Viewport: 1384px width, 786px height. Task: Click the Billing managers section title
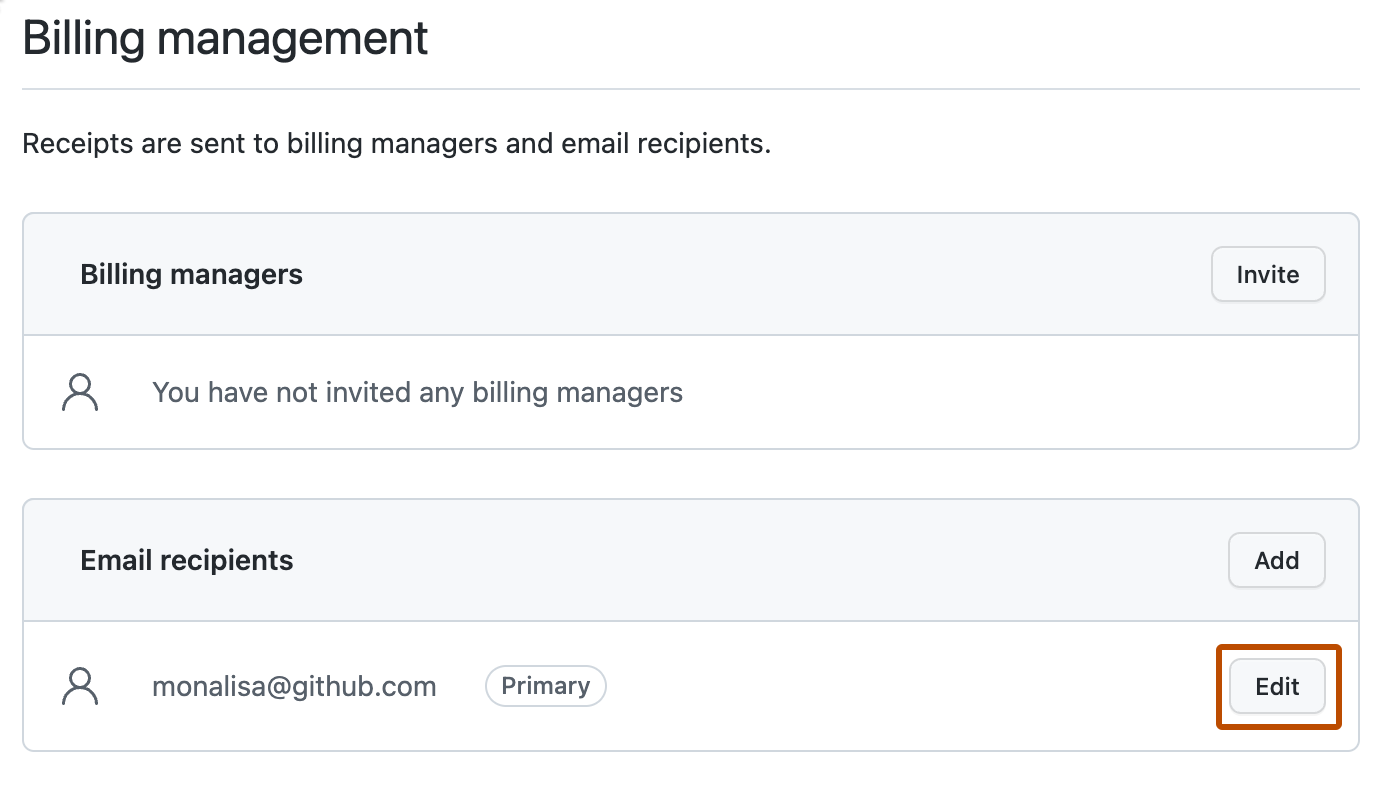191,275
